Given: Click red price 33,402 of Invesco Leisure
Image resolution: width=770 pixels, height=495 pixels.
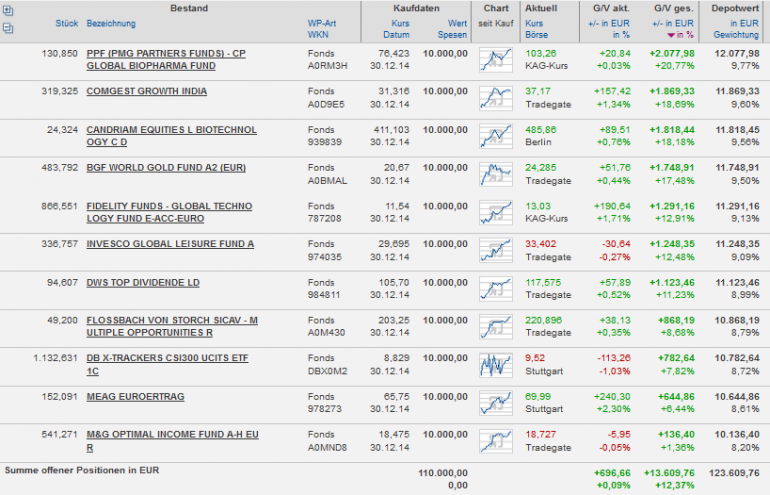Looking at the screenshot, I should pyautogui.click(x=541, y=244).
